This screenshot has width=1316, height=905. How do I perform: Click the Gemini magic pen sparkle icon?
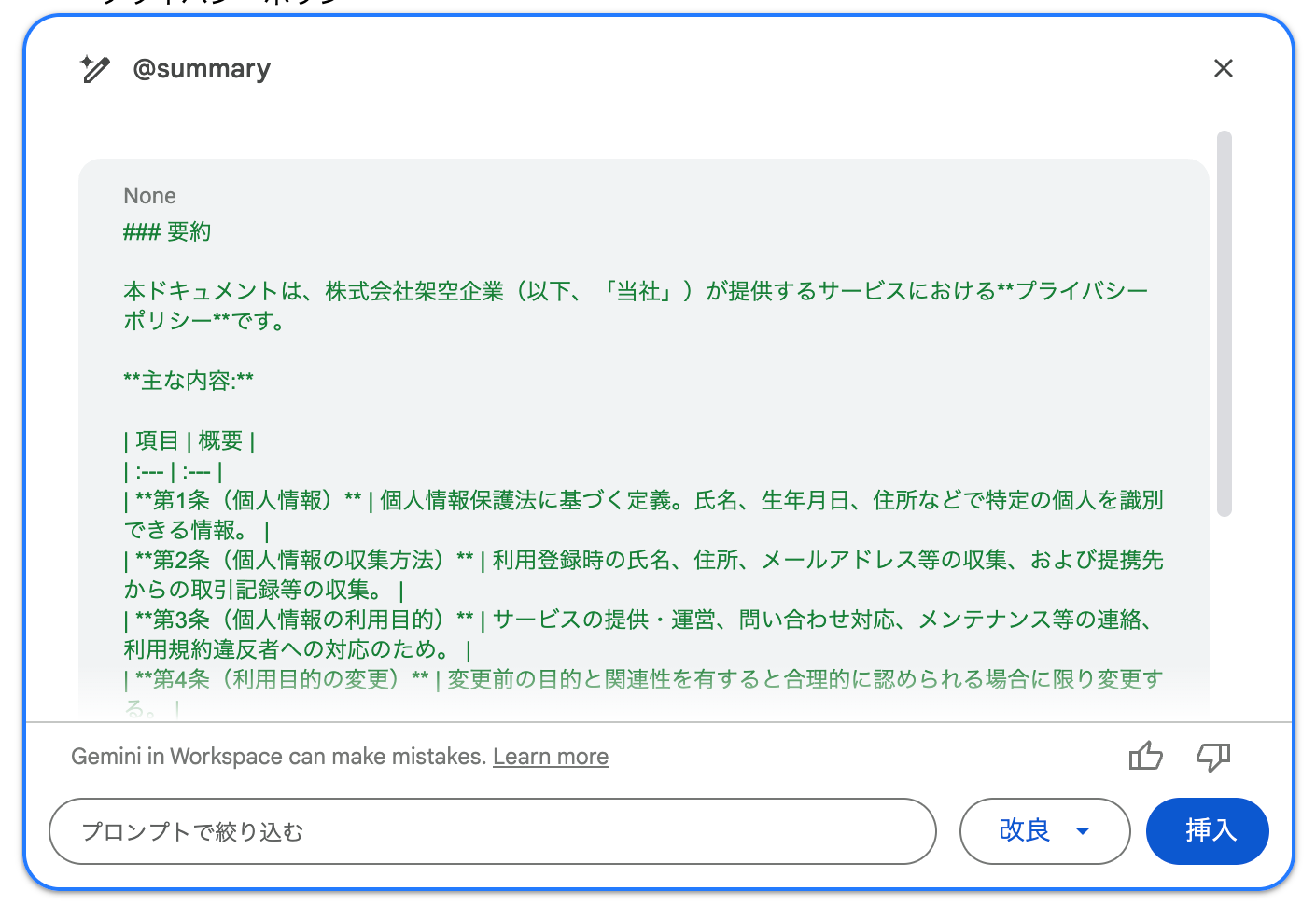pyautogui.click(x=94, y=69)
